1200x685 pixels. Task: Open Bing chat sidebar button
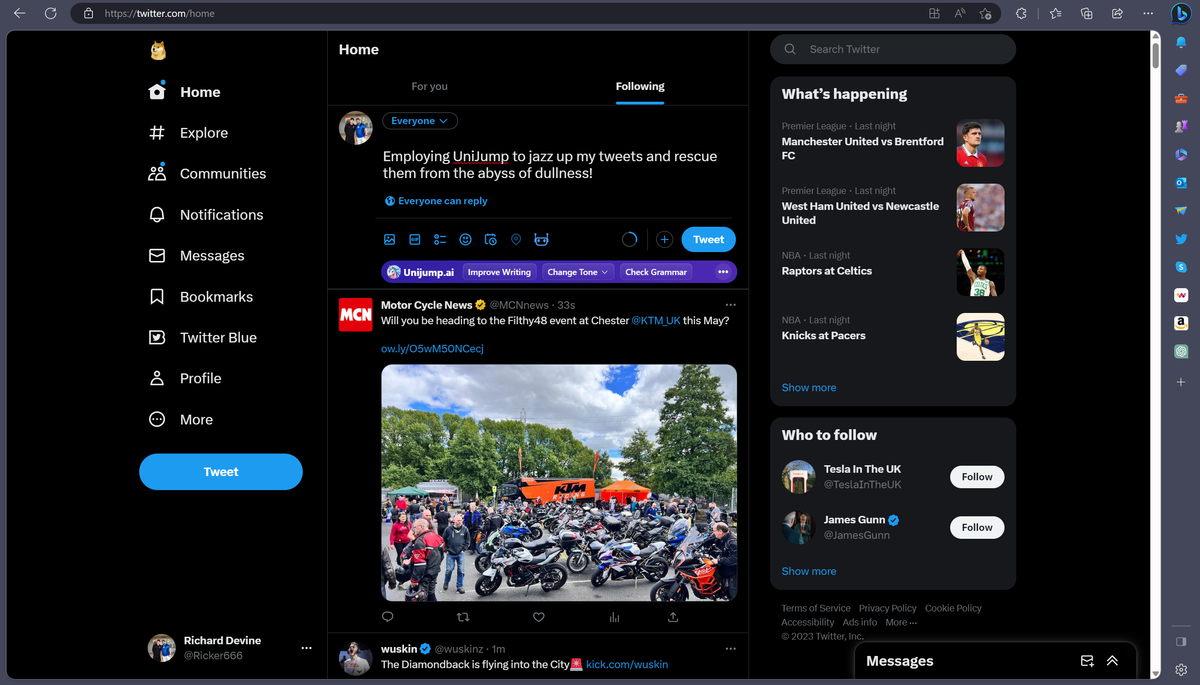pyautogui.click(x=1181, y=14)
